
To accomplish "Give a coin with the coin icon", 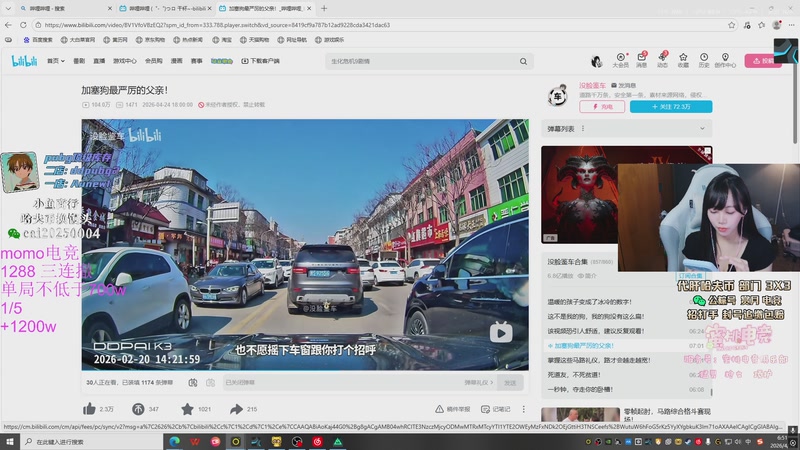I will [x=138, y=409].
